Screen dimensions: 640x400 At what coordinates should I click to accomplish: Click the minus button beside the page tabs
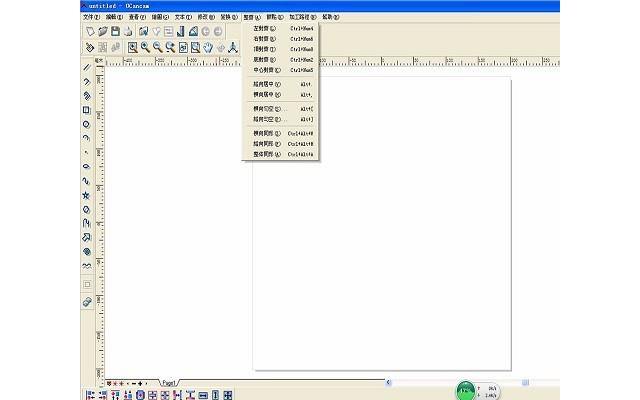click(x=133, y=384)
